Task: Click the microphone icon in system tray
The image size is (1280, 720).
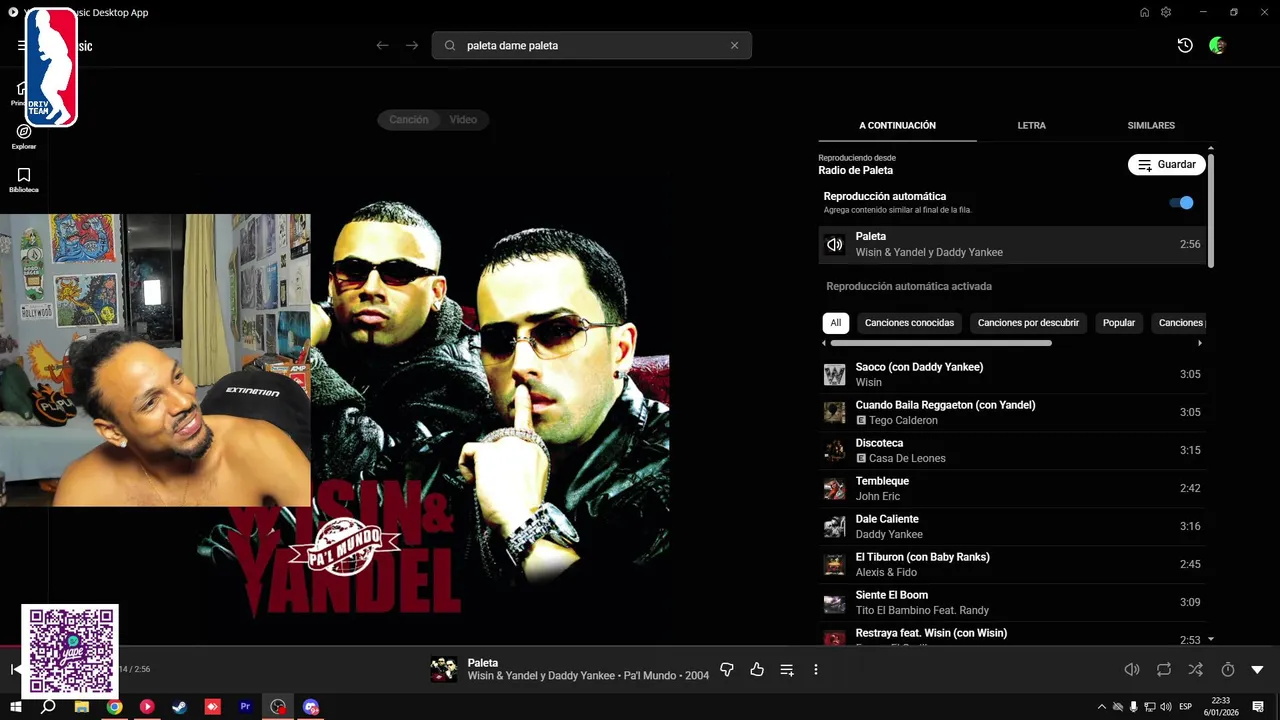Action: point(1133,706)
